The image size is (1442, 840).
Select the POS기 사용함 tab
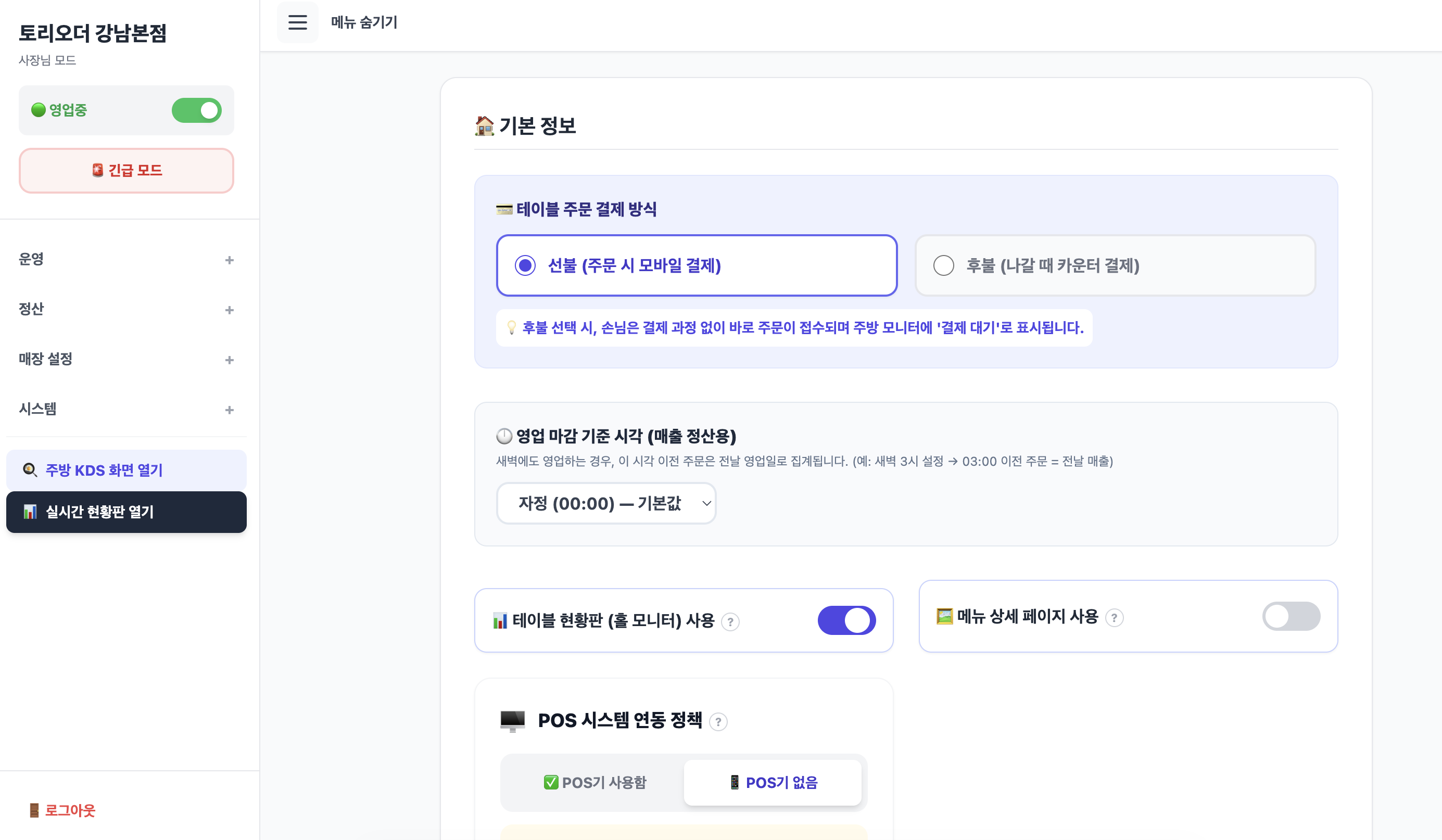(594, 782)
